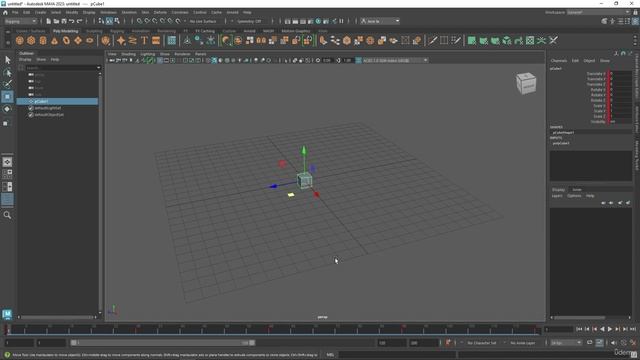Create a polygon cylinder from the shelf
Screen dimensions: 640x360
point(43,40)
